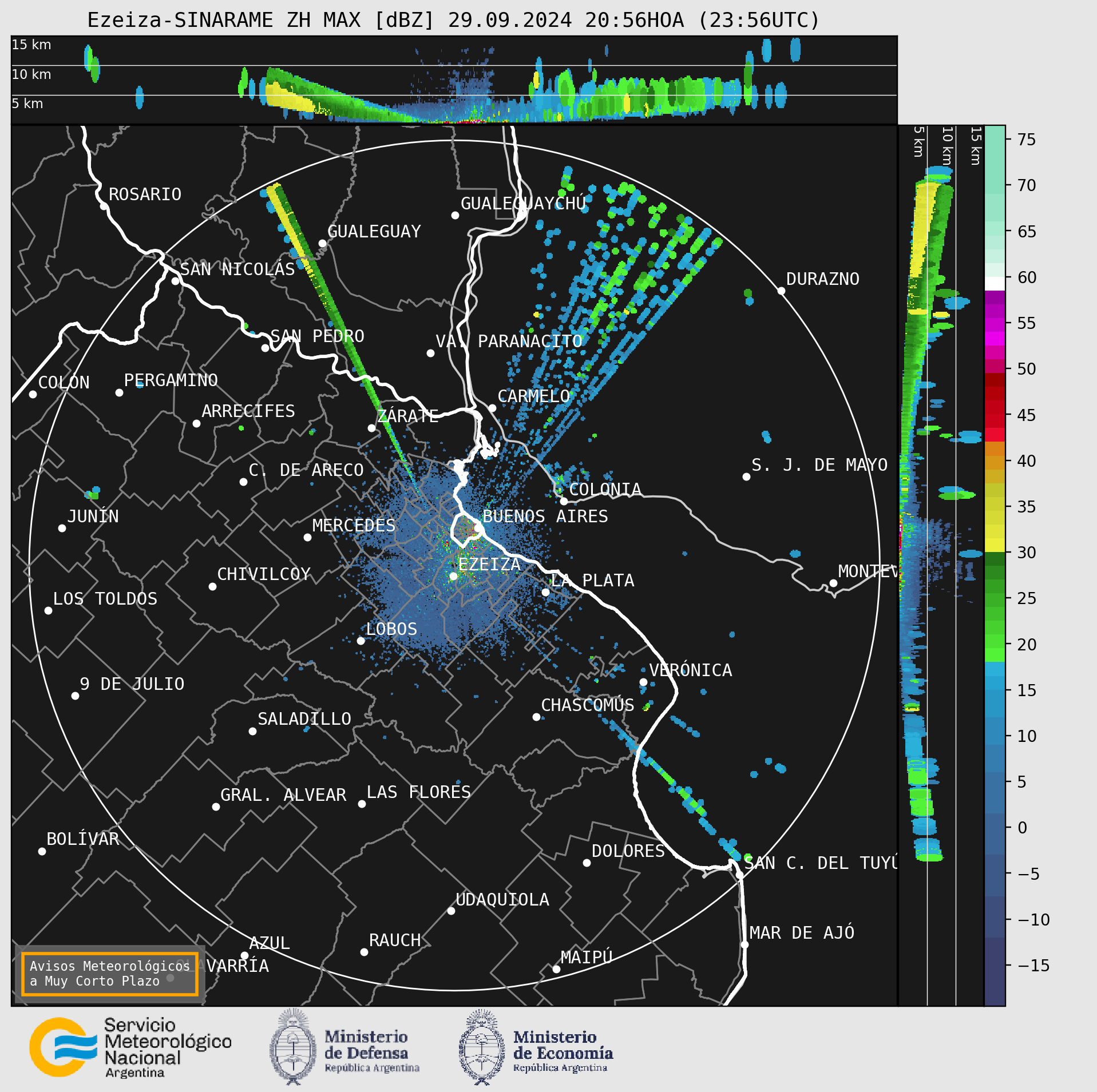Click the LOBOS city label
The image size is (1097, 1092).
391,629
